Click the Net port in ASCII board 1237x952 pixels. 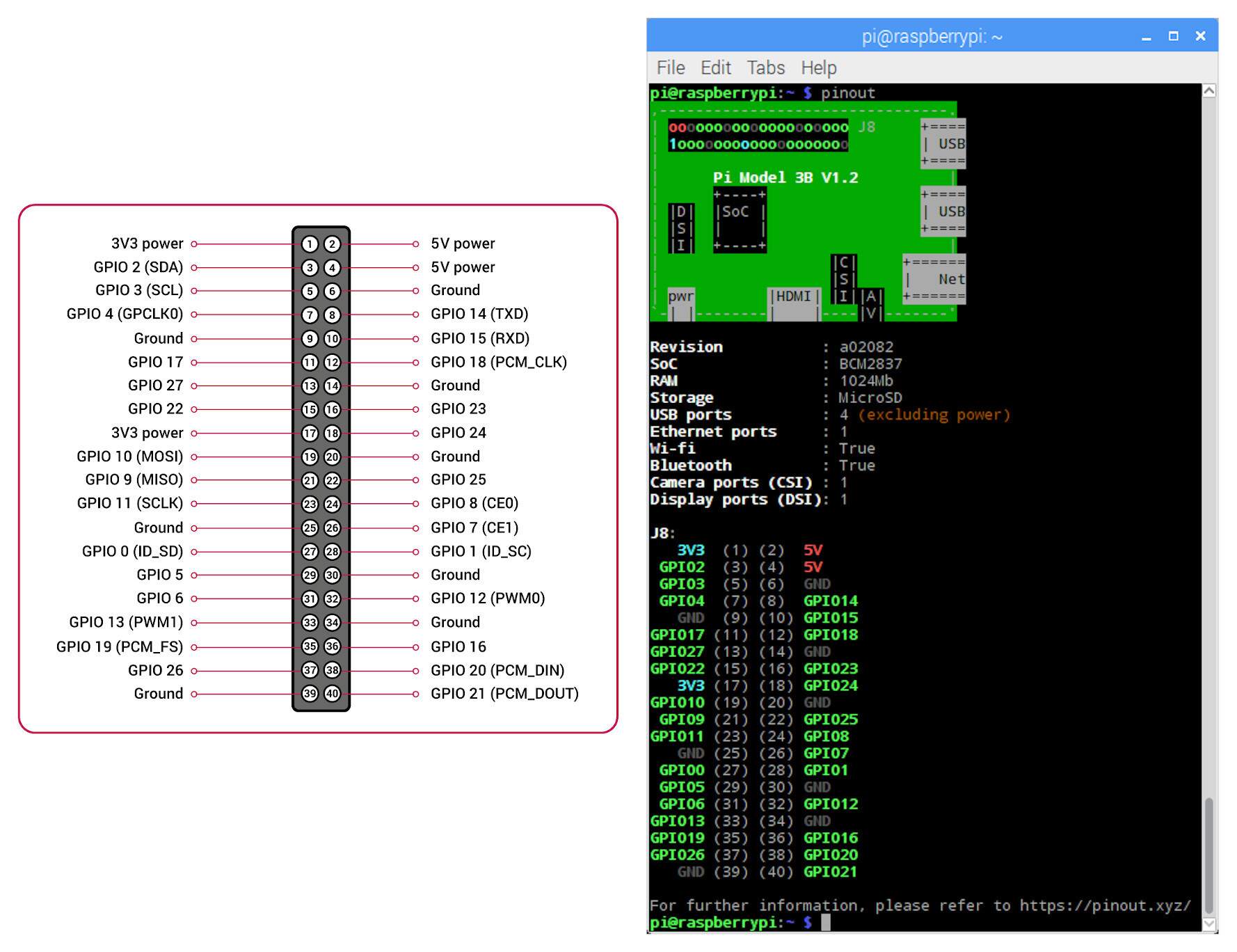point(934,279)
